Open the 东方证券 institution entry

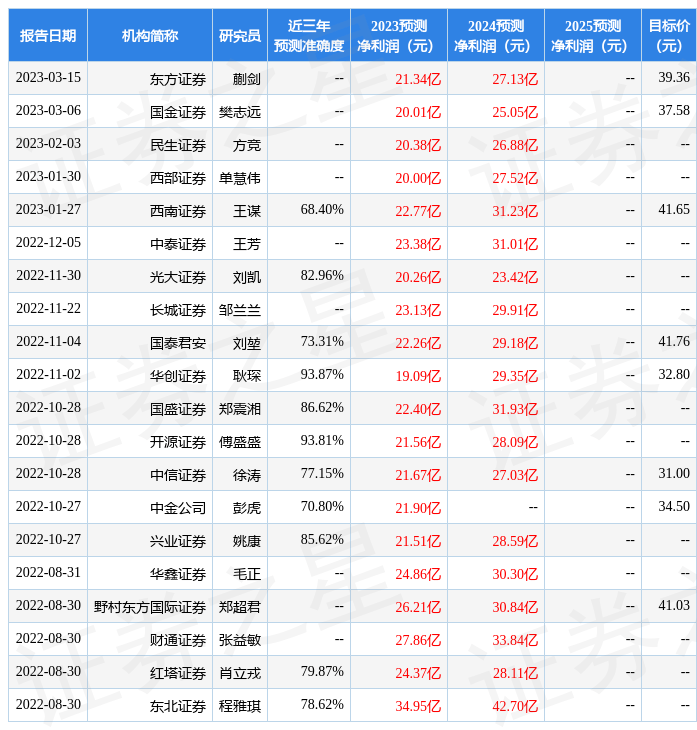click(178, 79)
